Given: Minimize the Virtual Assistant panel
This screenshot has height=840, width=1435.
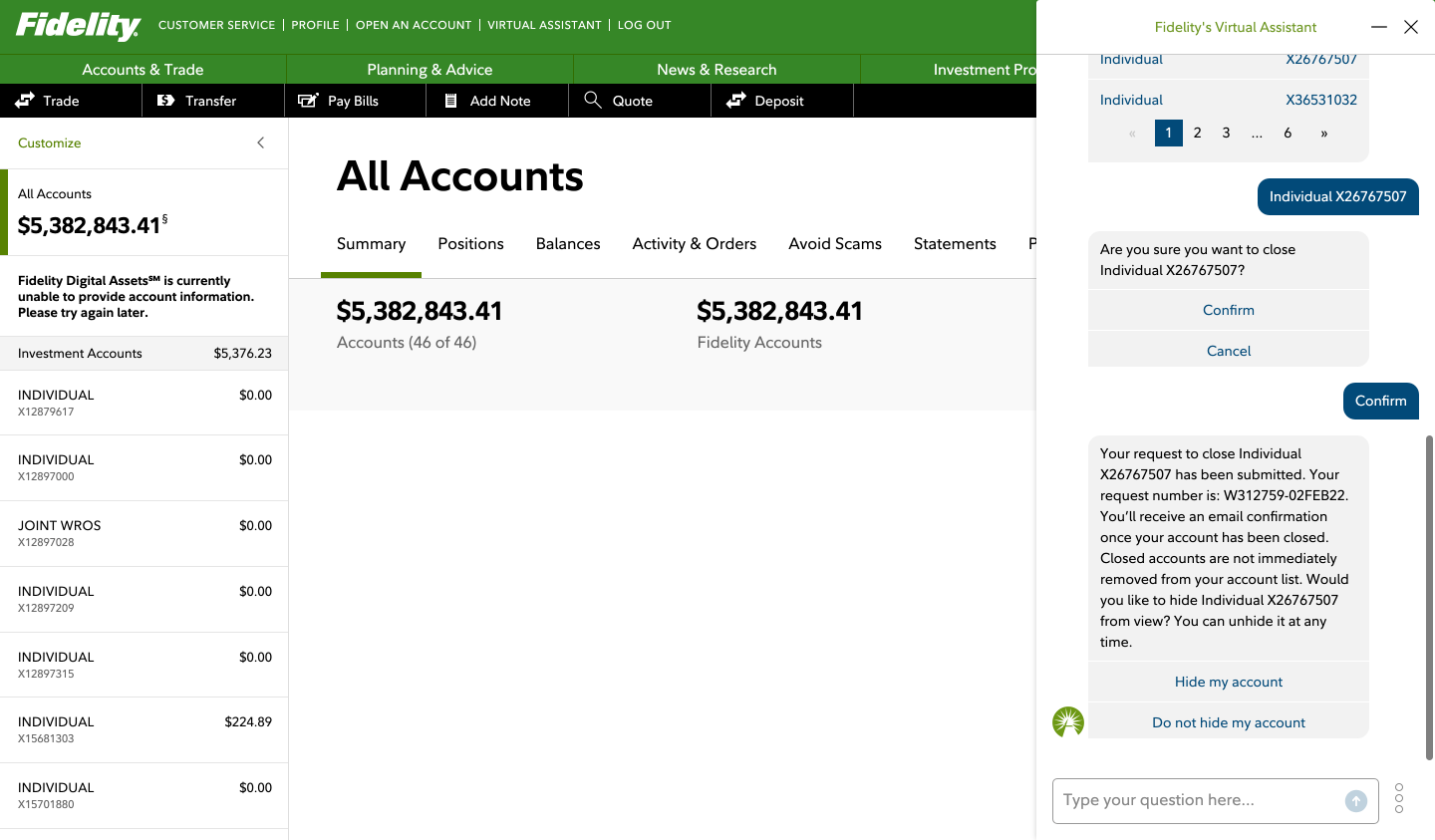Looking at the screenshot, I should pos(1379,27).
